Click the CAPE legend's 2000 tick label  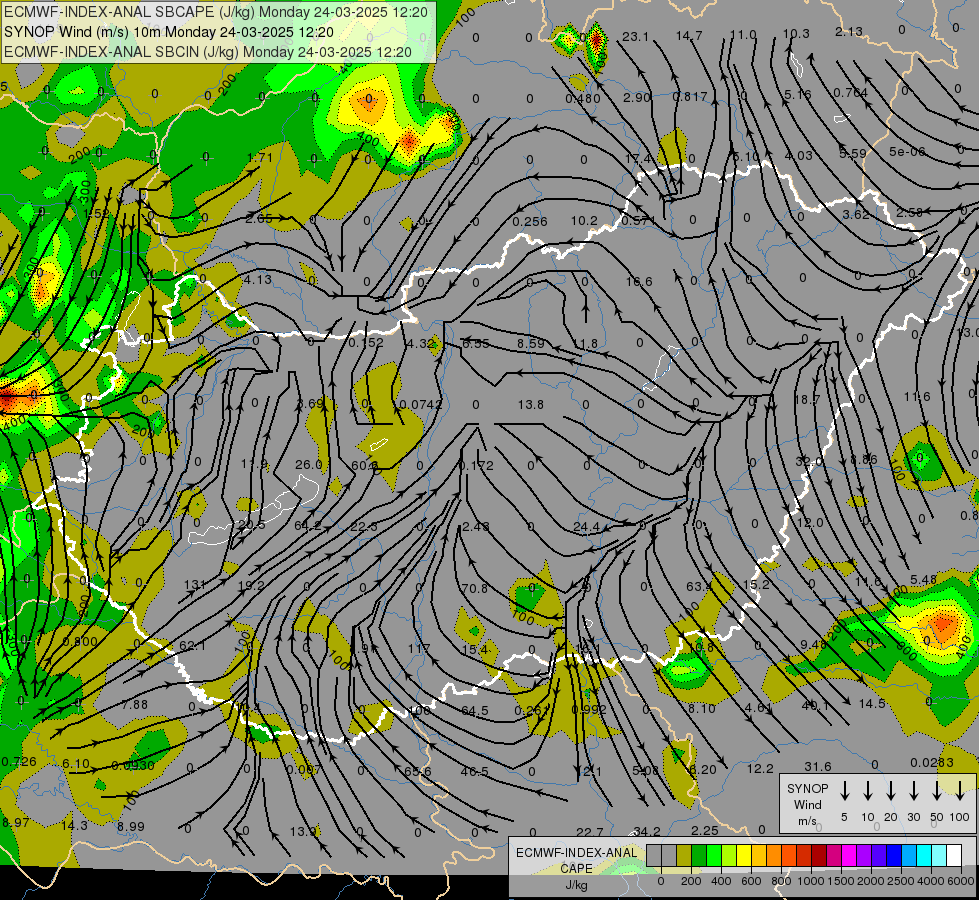[870, 881]
